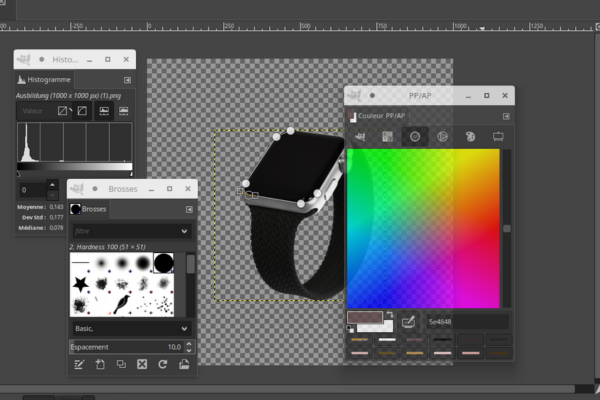Image resolution: width=600 pixels, height=400 pixels.
Task: Pick color with eyedropper button
Action: coord(409,321)
